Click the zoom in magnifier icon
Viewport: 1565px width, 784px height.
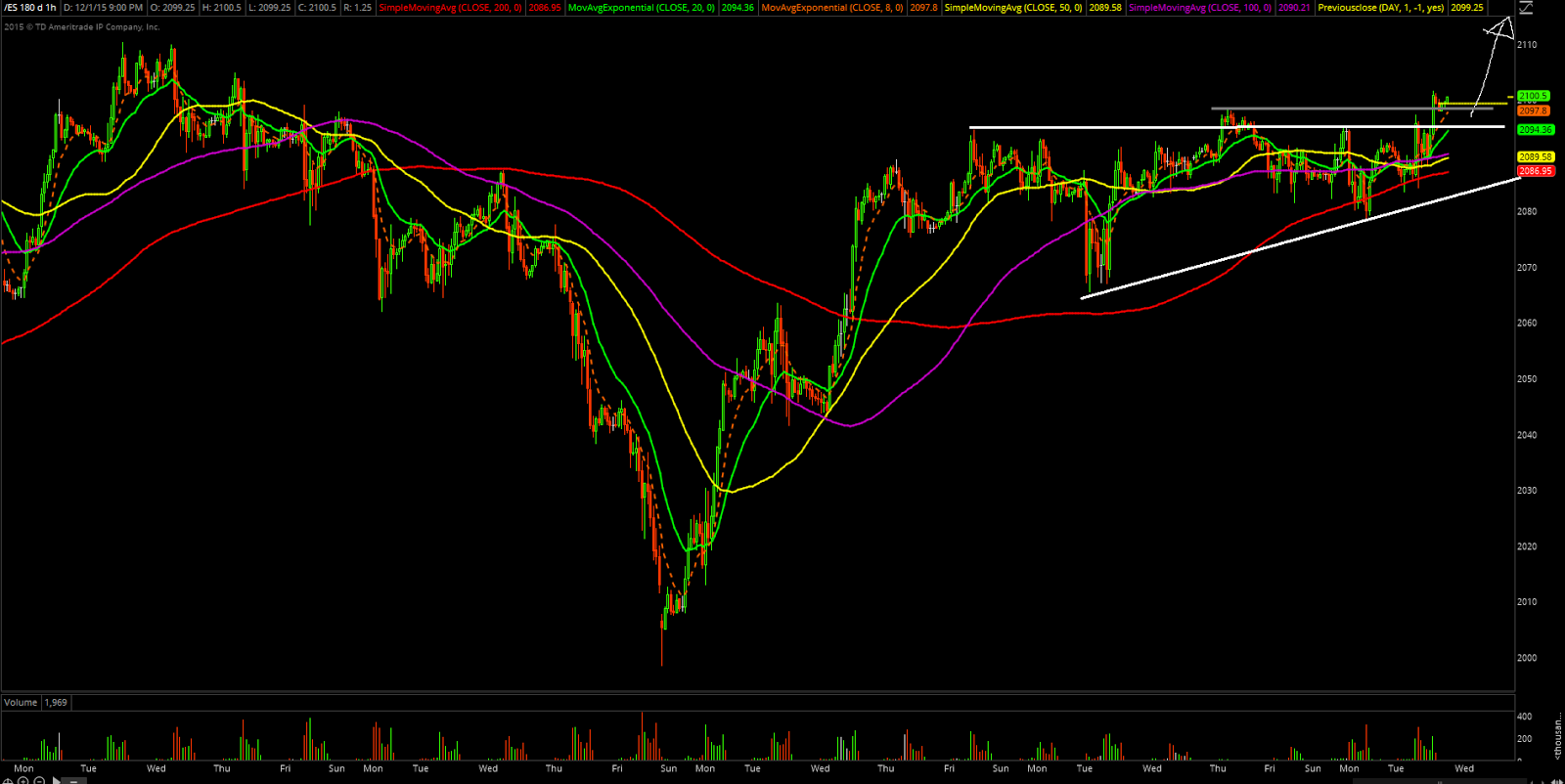click(23, 780)
